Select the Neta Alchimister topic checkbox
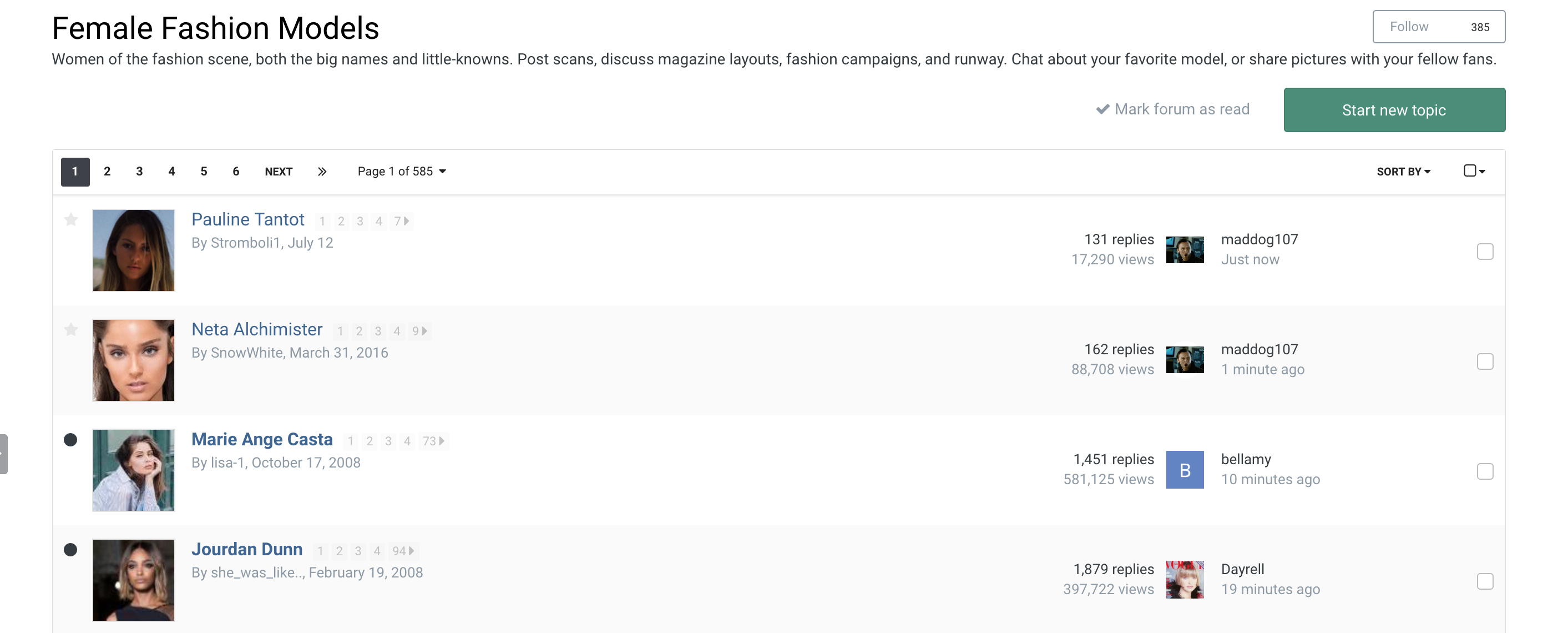This screenshot has width=1568, height=633. coord(1485,362)
